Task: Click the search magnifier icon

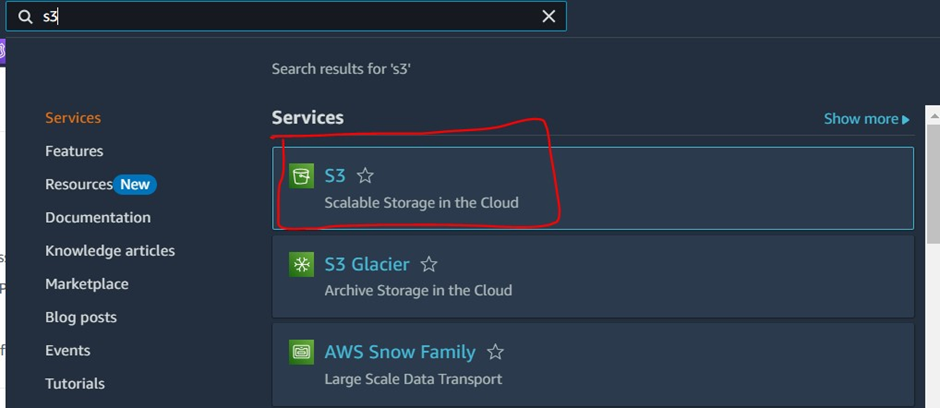Action: pos(26,16)
